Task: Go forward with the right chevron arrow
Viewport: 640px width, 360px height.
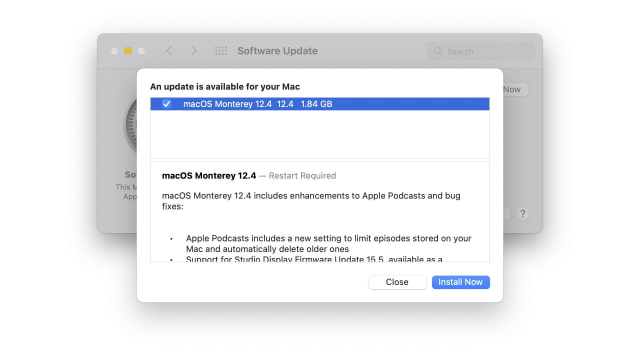Action: coord(194,51)
